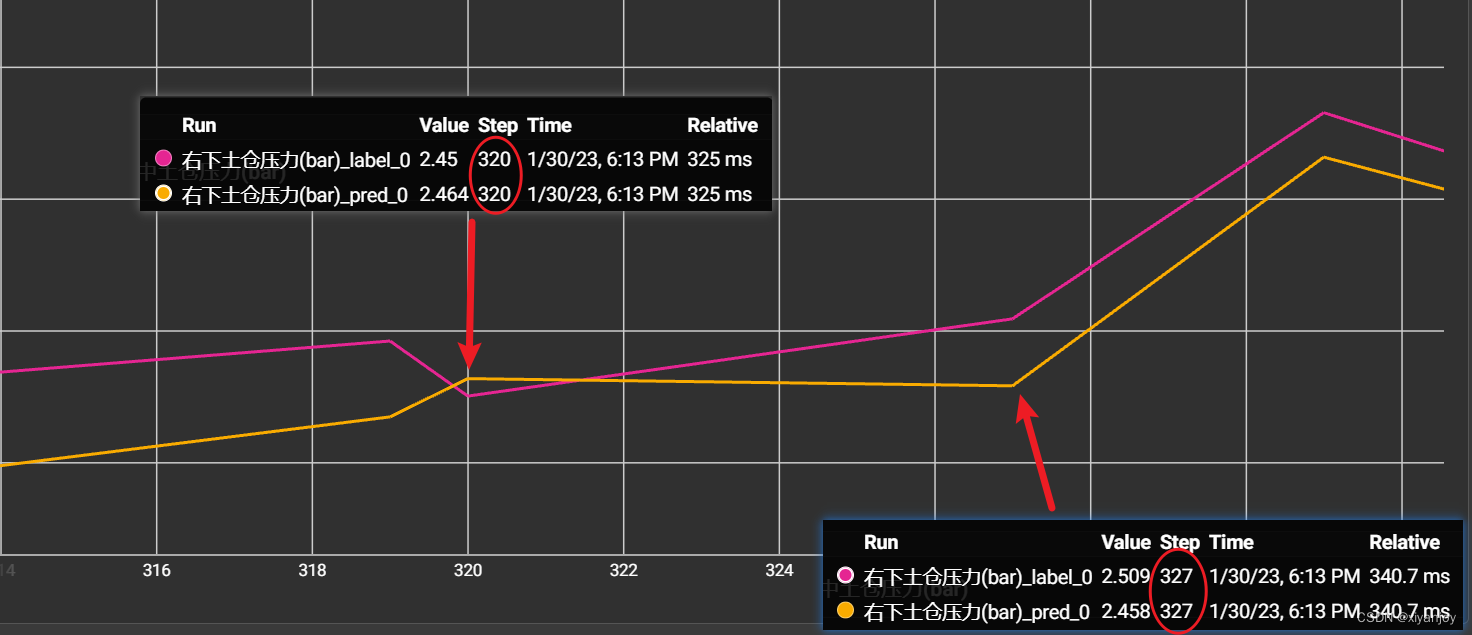Click '325 ms' in the pred_0 2.464 row

(x=720, y=194)
